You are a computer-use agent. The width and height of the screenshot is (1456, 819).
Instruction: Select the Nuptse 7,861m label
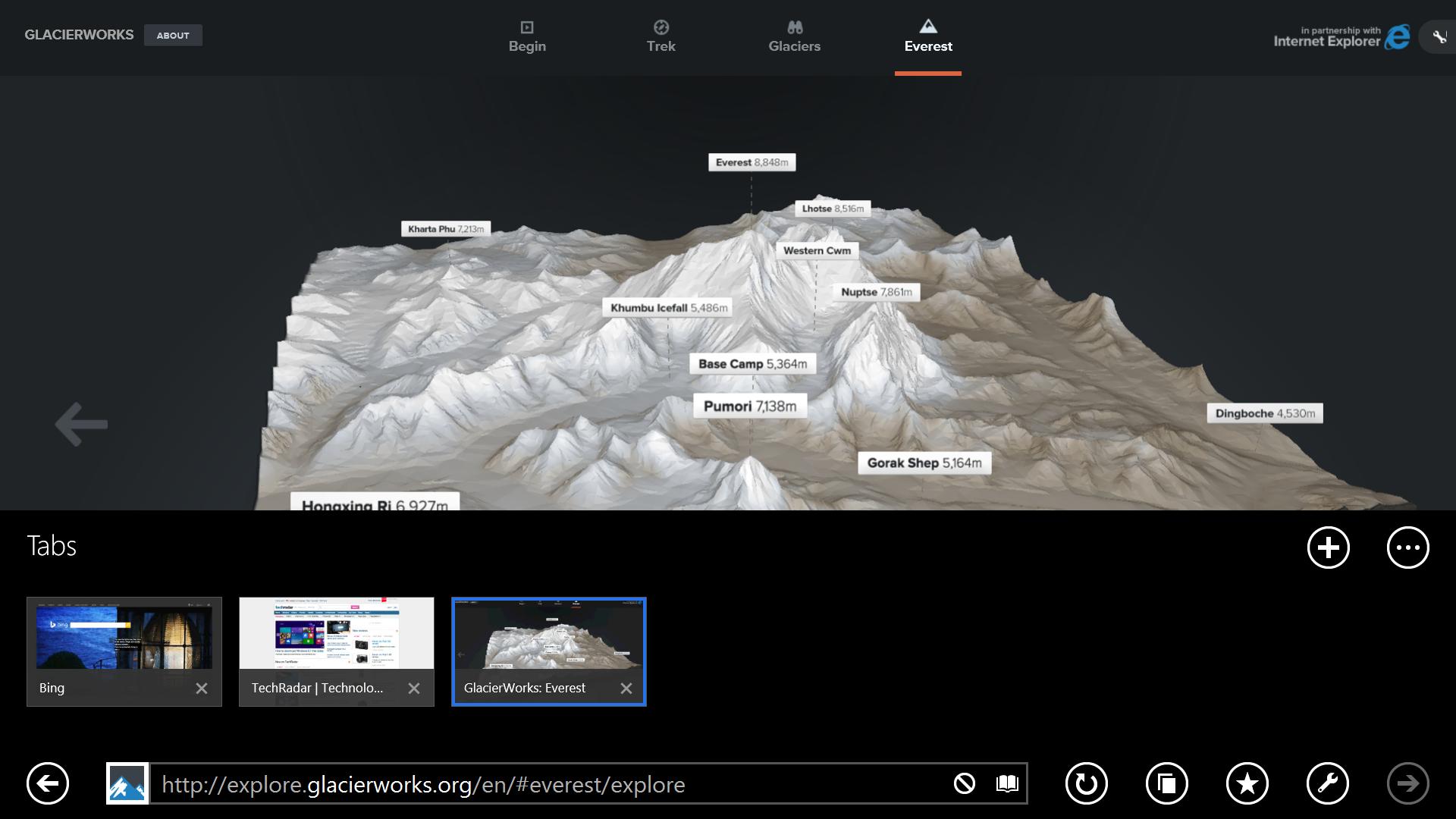[877, 292]
